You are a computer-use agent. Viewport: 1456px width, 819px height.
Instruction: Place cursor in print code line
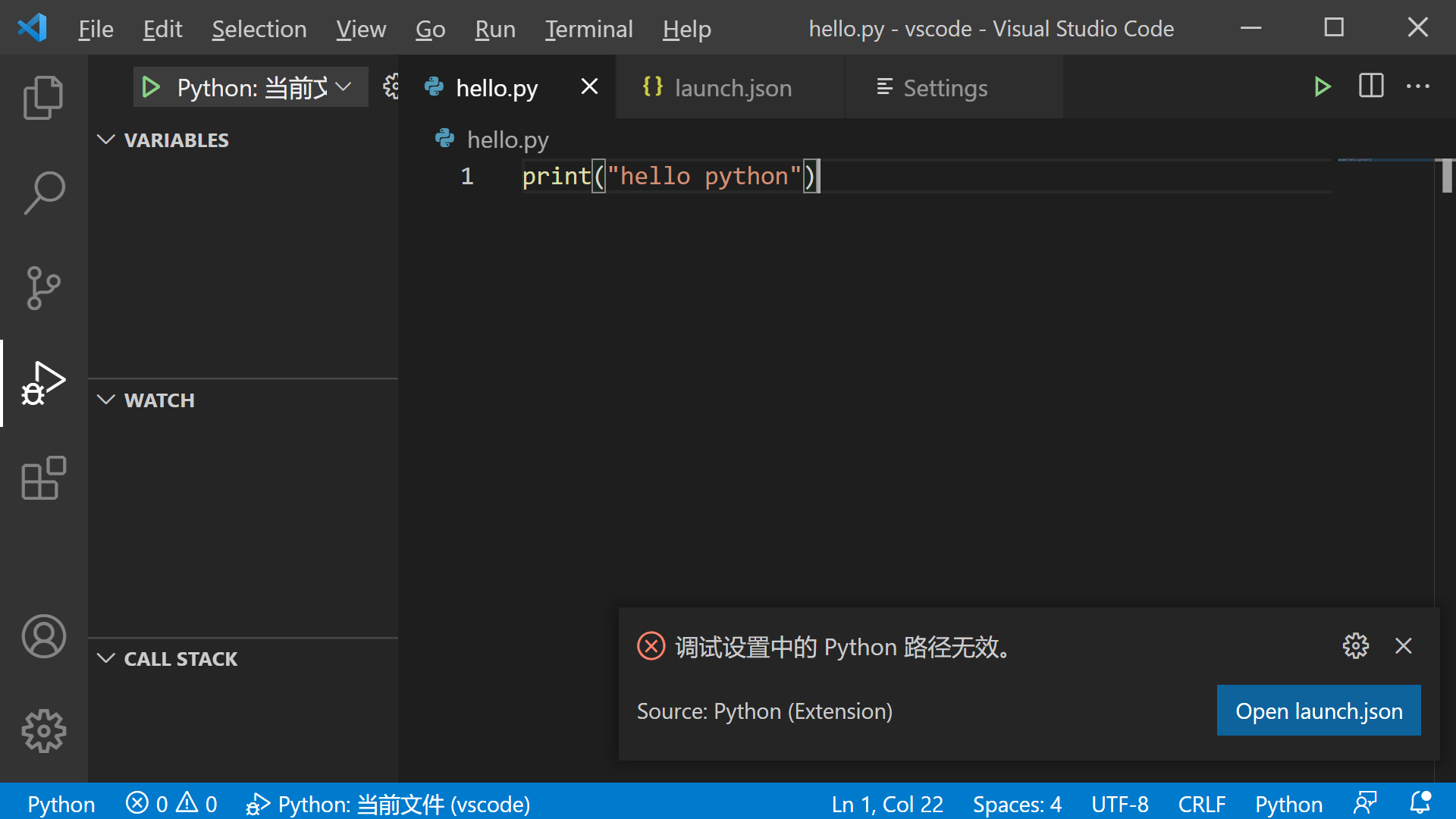tap(670, 176)
